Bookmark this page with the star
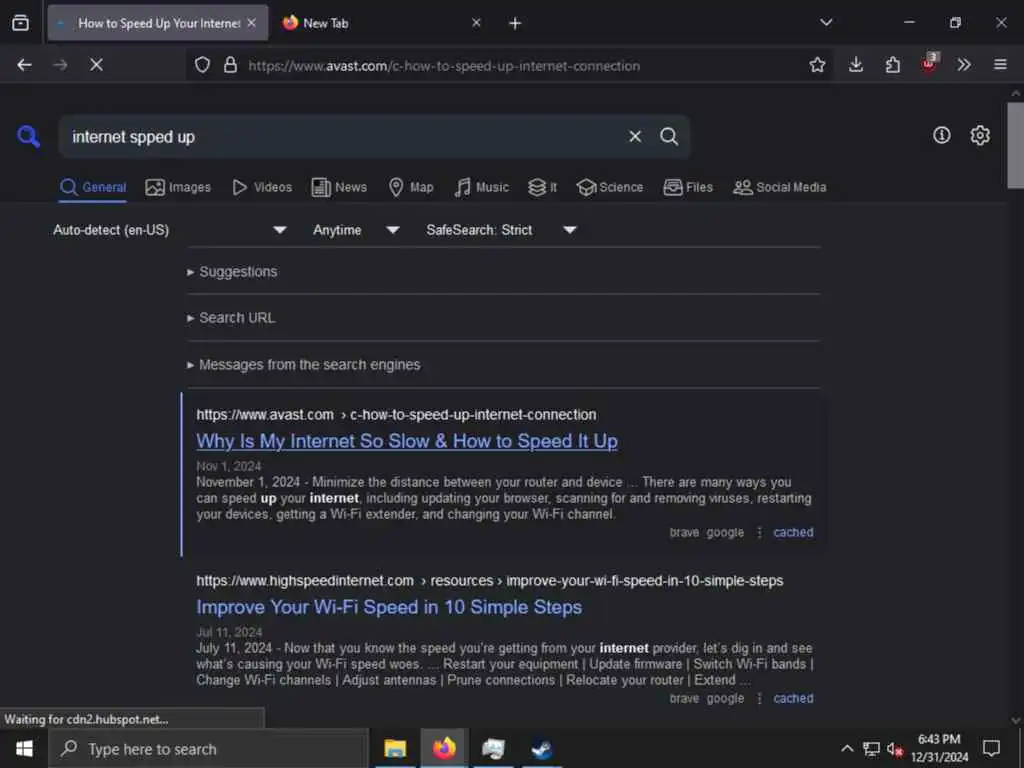The height and width of the screenshot is (768, 1024). click(817, 65)
